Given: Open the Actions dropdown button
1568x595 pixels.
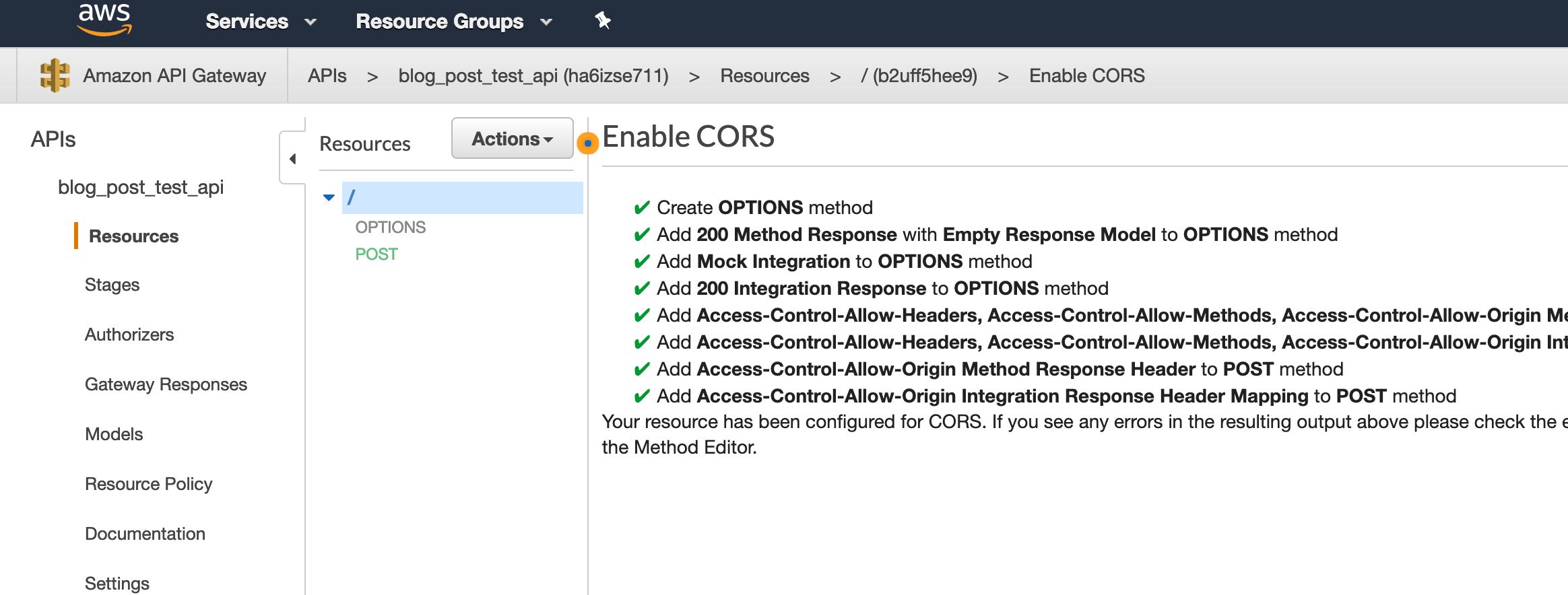Looking at the screenshot, I should (513, 139).
